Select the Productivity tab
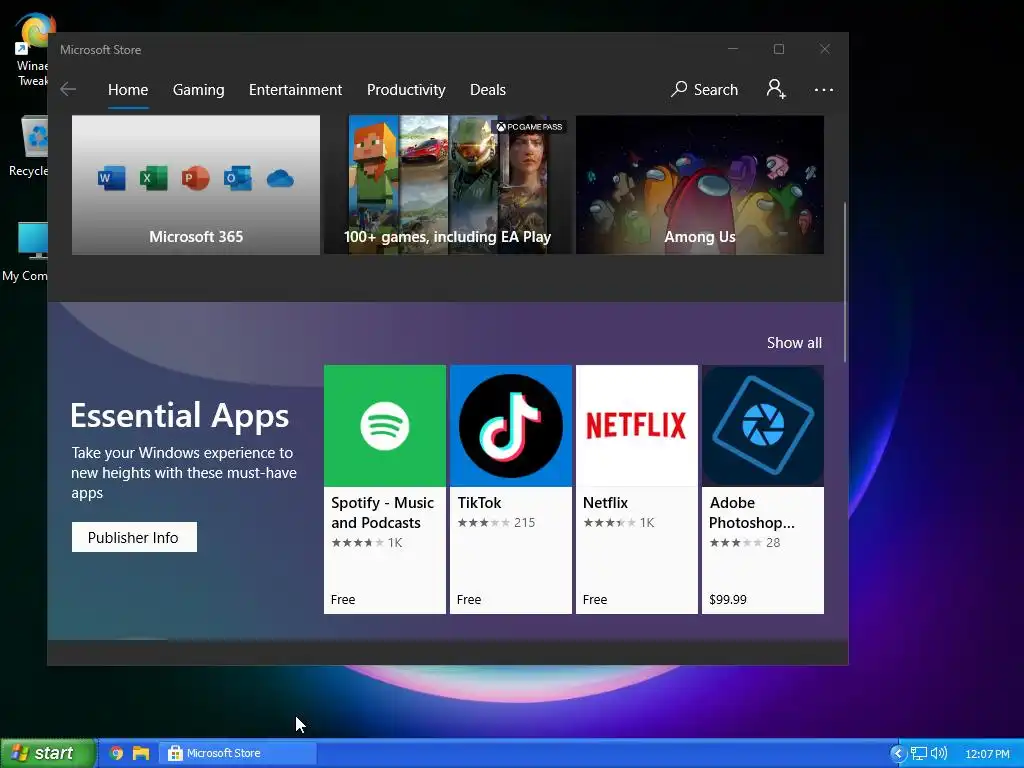This screenshot has width=1024, height=768. 406,89
